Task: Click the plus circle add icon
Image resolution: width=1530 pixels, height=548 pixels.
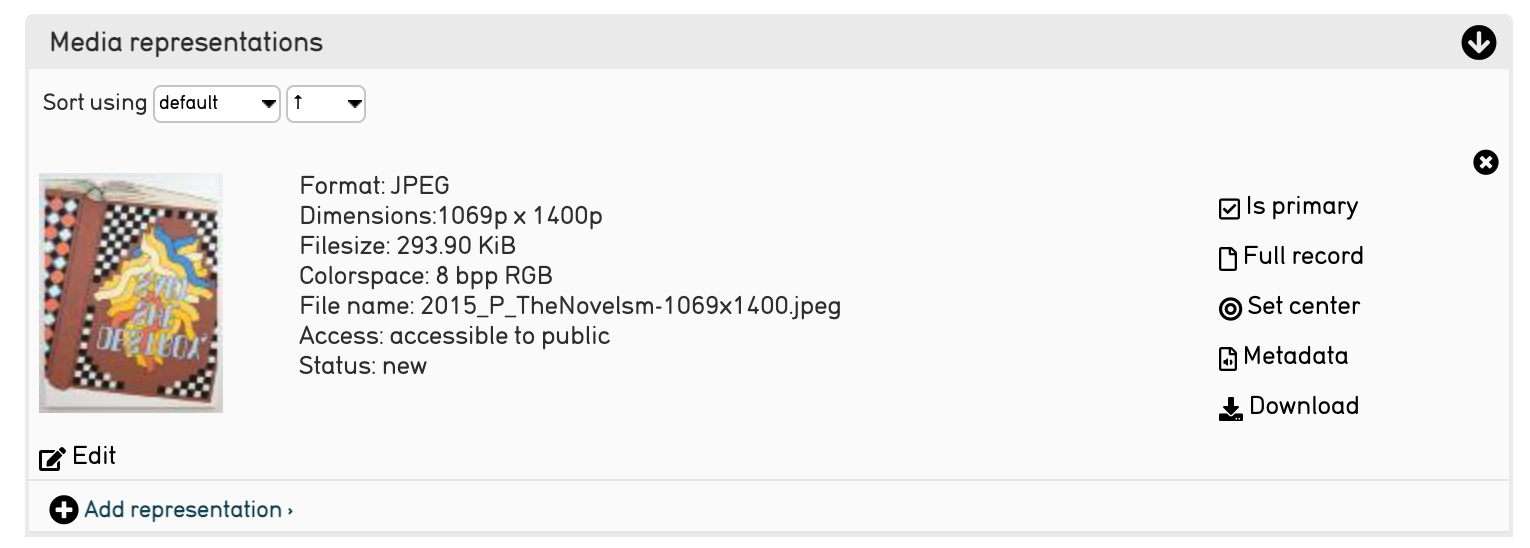Action: coord(63,511)
